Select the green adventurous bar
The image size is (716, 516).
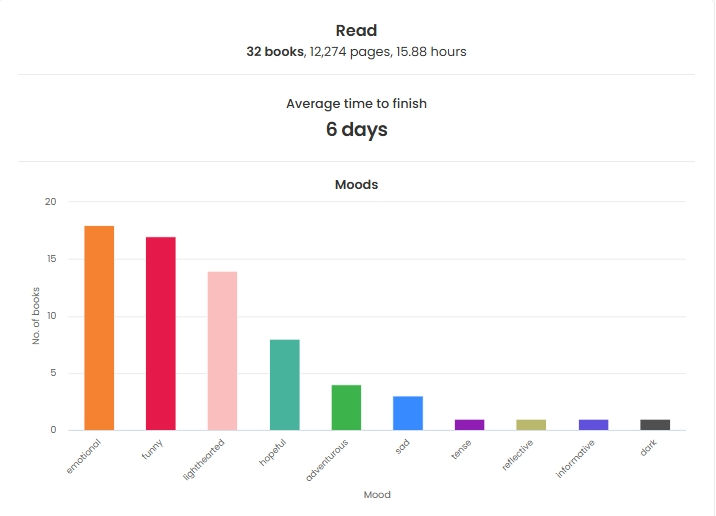point(346,407)
